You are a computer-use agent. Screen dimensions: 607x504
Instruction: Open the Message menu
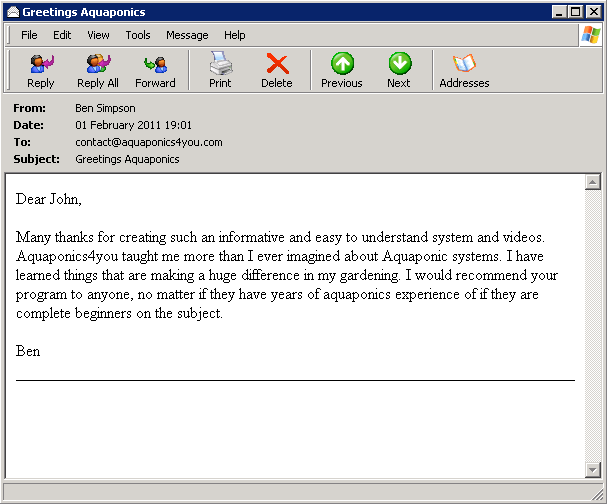point(187,35)
